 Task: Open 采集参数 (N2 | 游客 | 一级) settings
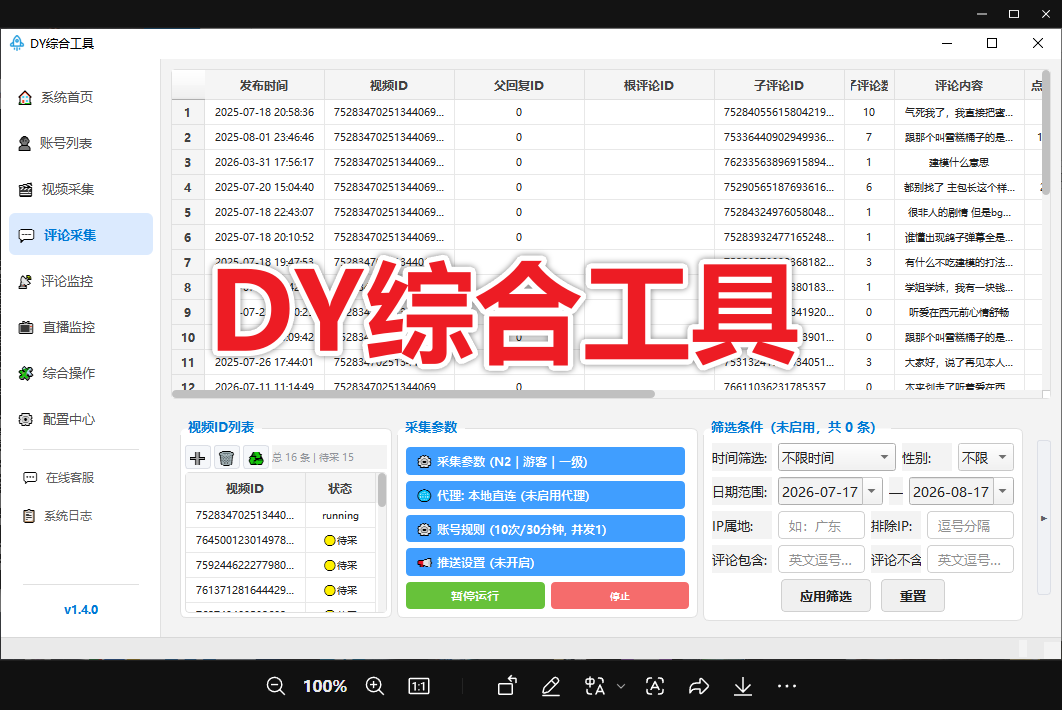pos(545,461)
